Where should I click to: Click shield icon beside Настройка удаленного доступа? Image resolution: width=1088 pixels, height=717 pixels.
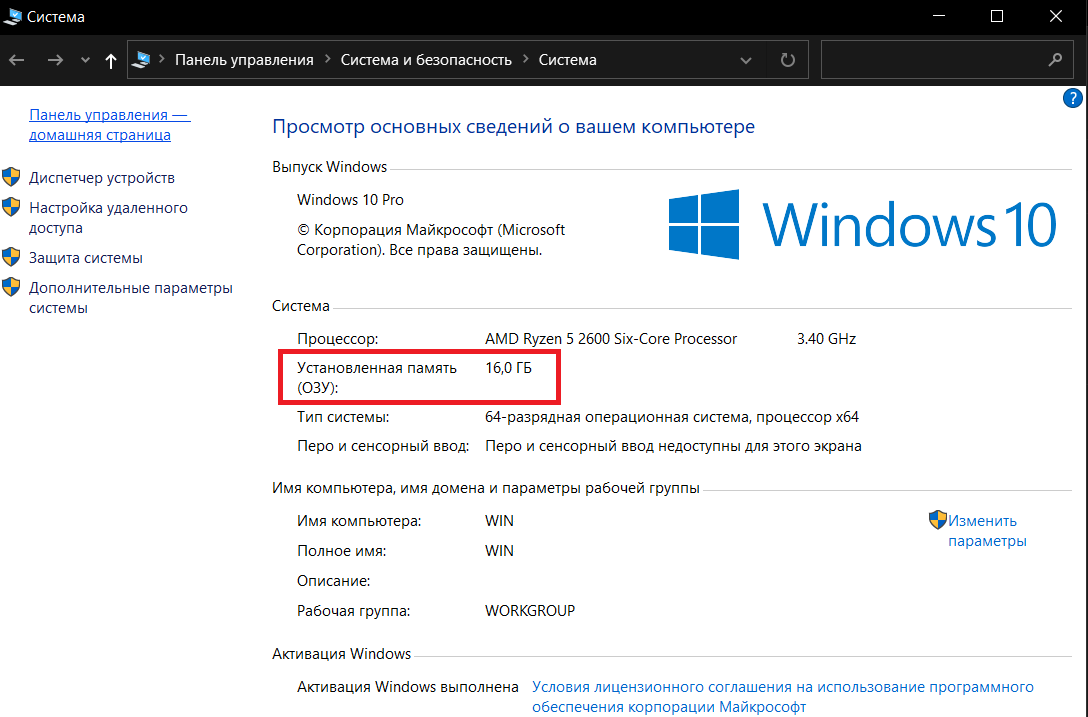[x=11, y=207]
